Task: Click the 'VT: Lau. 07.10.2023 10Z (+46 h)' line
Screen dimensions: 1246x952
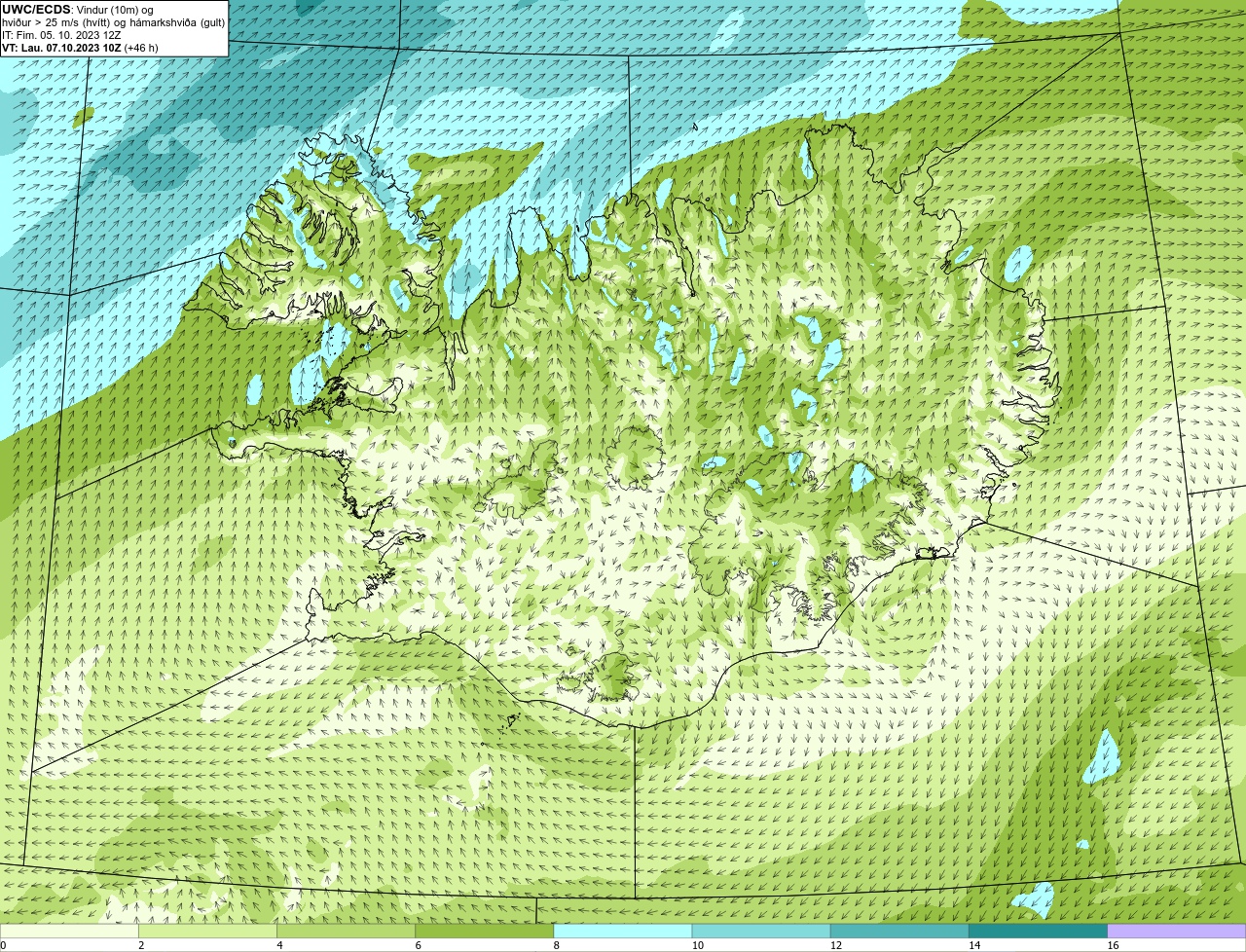Action: [x=80, y=48]
